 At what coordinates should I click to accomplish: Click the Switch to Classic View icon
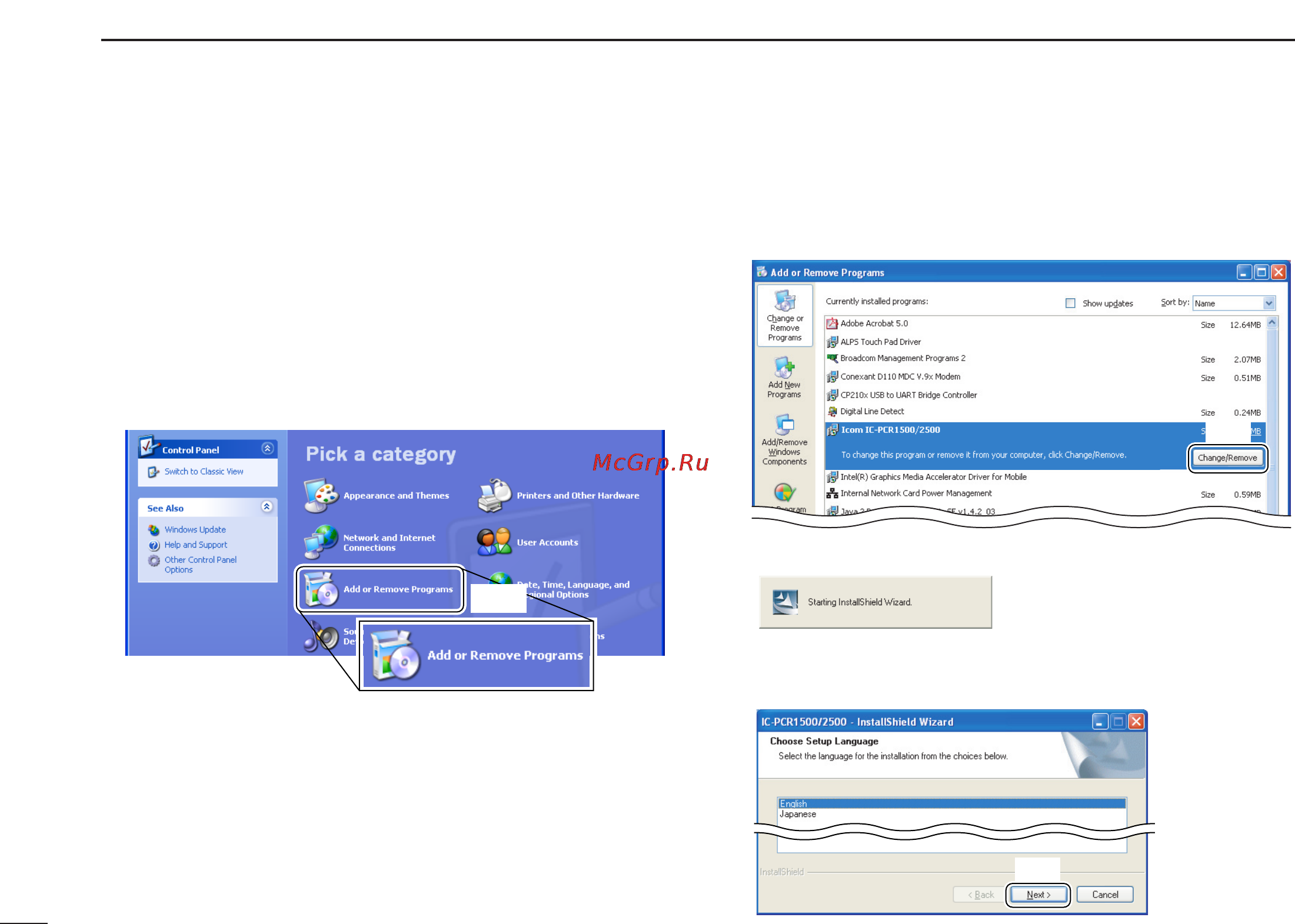click(x=154, y=472)
